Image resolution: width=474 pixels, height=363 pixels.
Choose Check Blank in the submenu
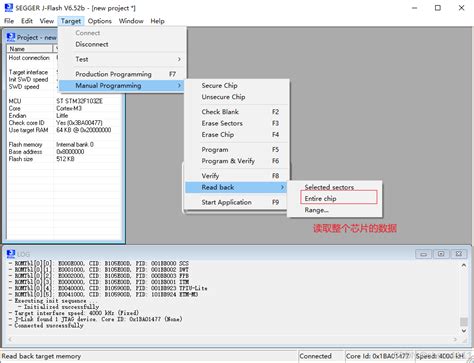(x=237, y=112)
